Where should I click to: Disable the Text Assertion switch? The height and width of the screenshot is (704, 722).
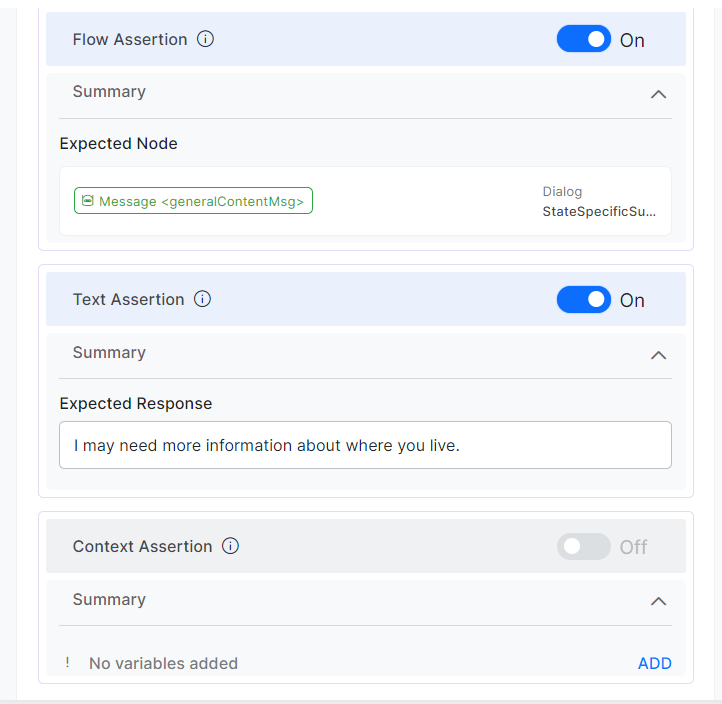(x=584, y=300)
